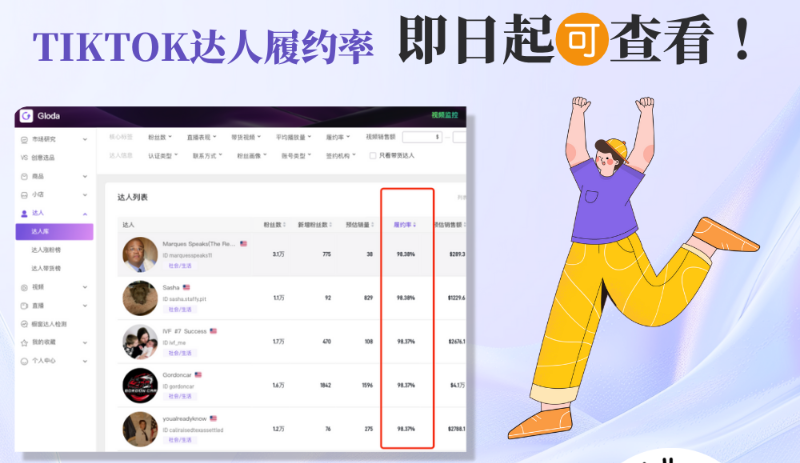Open the 认证类型 filter dropdown
Viewport: 800px width, 463px height.
pos(163,156)
